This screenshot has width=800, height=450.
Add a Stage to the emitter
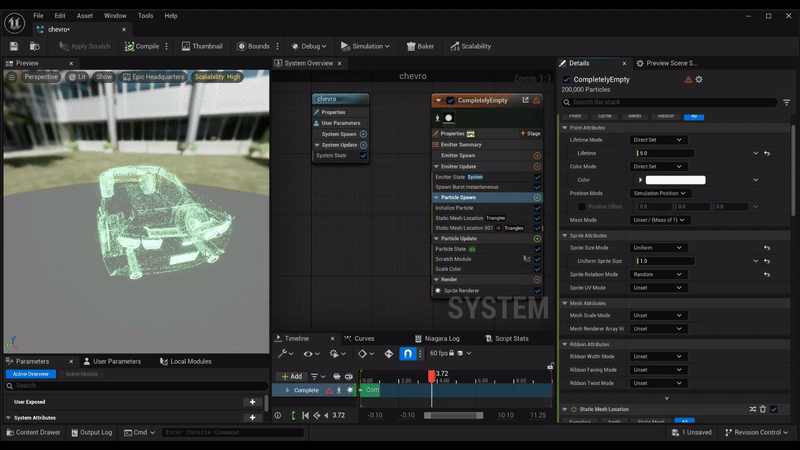pos(531,134)
